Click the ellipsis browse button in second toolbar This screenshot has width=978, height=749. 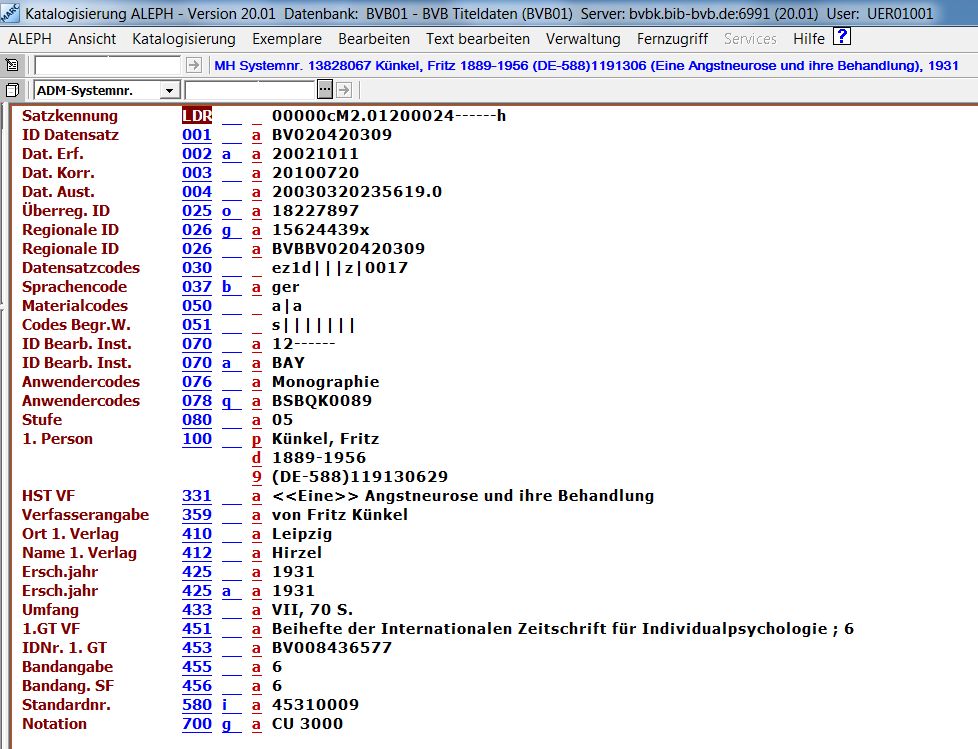click(324, 90)
